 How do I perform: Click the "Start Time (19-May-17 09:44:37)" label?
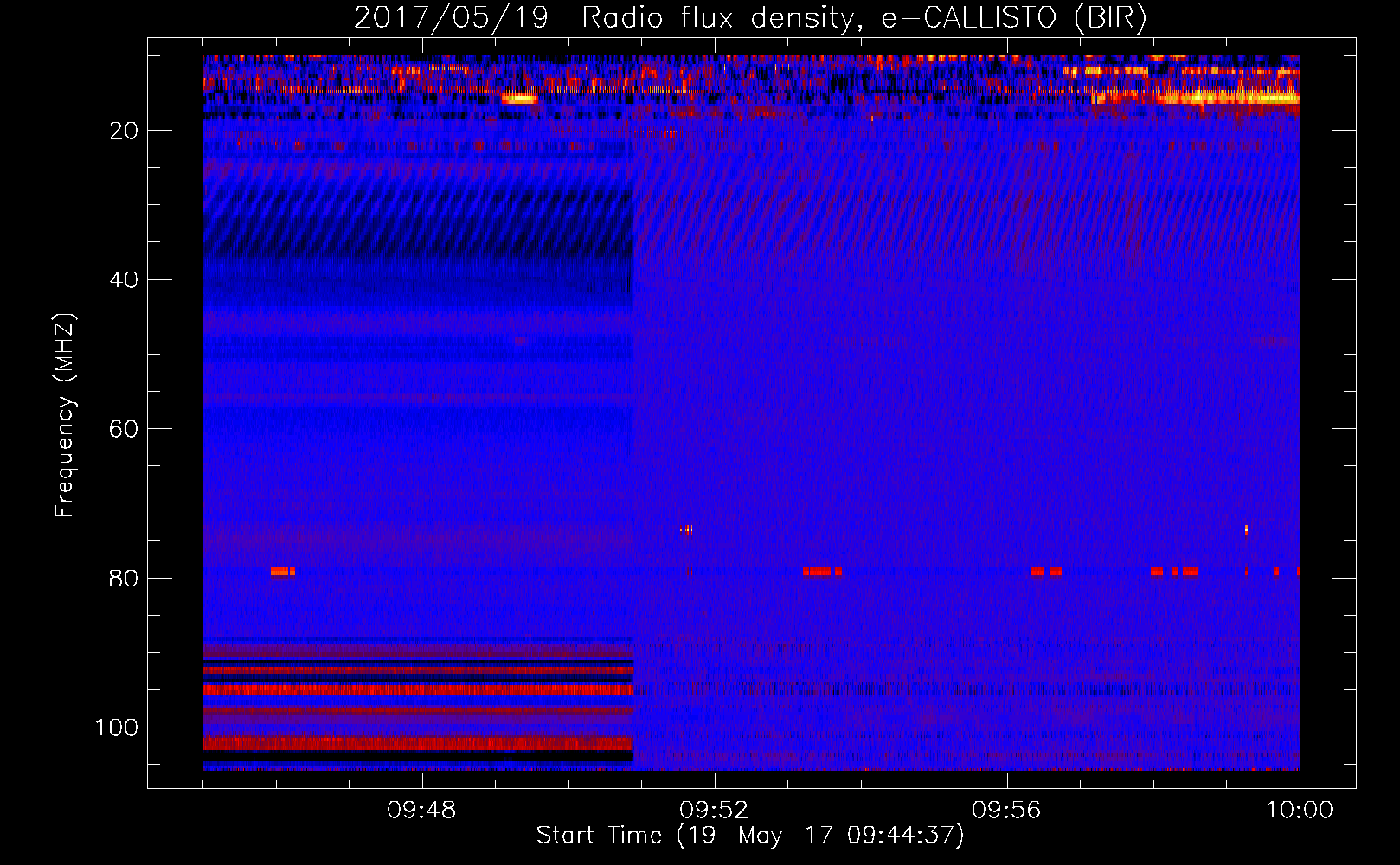[x=750, y=836]
